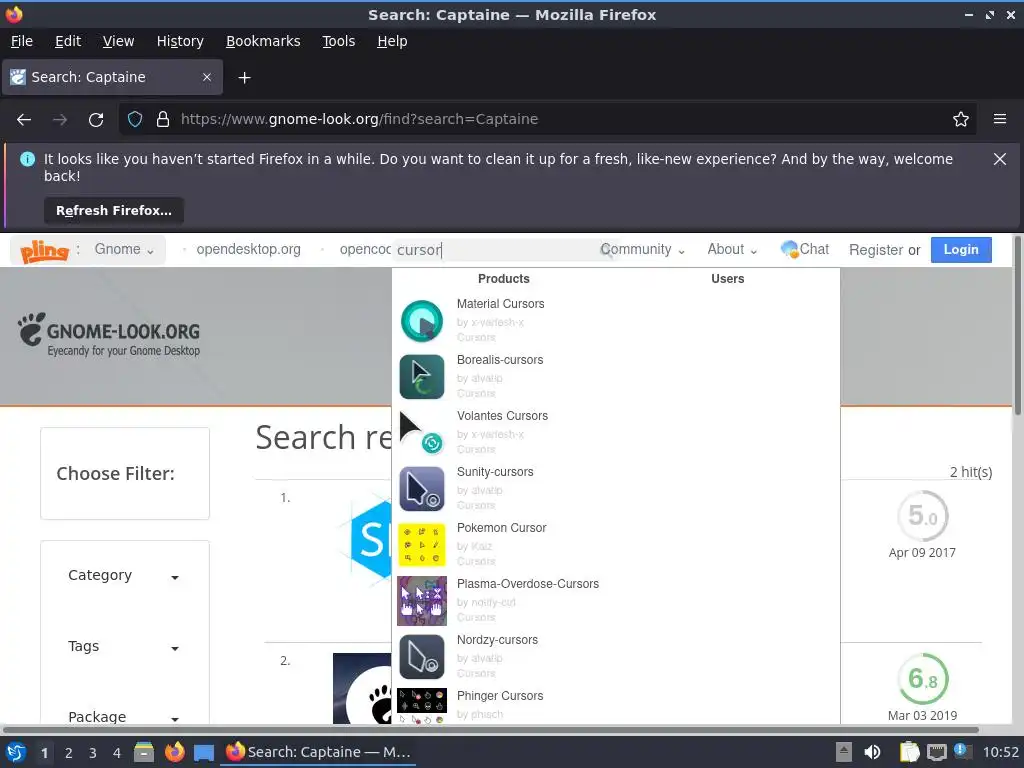1024x768 pixels.
Task: Expand the Package filter dropdown
Action: point(124,716)
